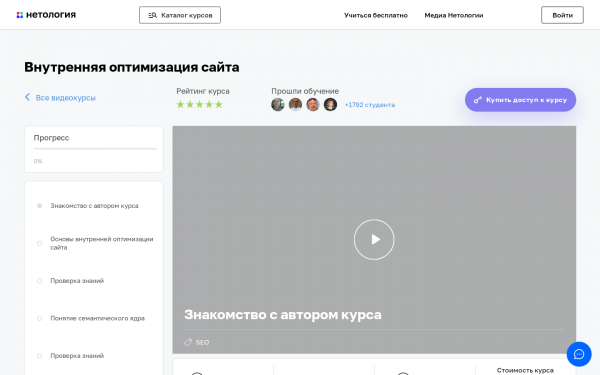Viewport: 600px width, 375px height.
Task: Click the SEO tag icon
Action: [x=188, y=342]
